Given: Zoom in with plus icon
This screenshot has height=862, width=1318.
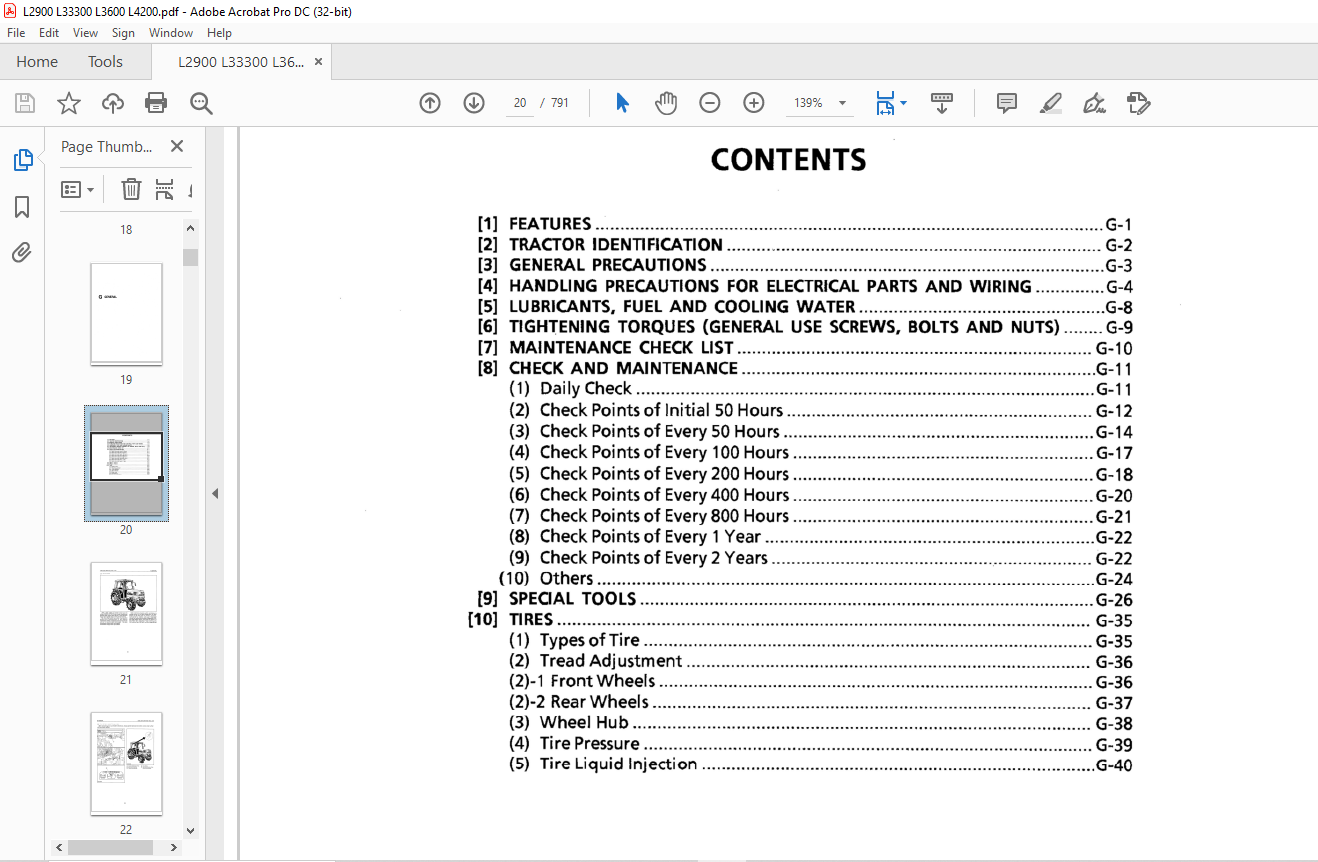Looking at the screenshot, I should point(754,103).
